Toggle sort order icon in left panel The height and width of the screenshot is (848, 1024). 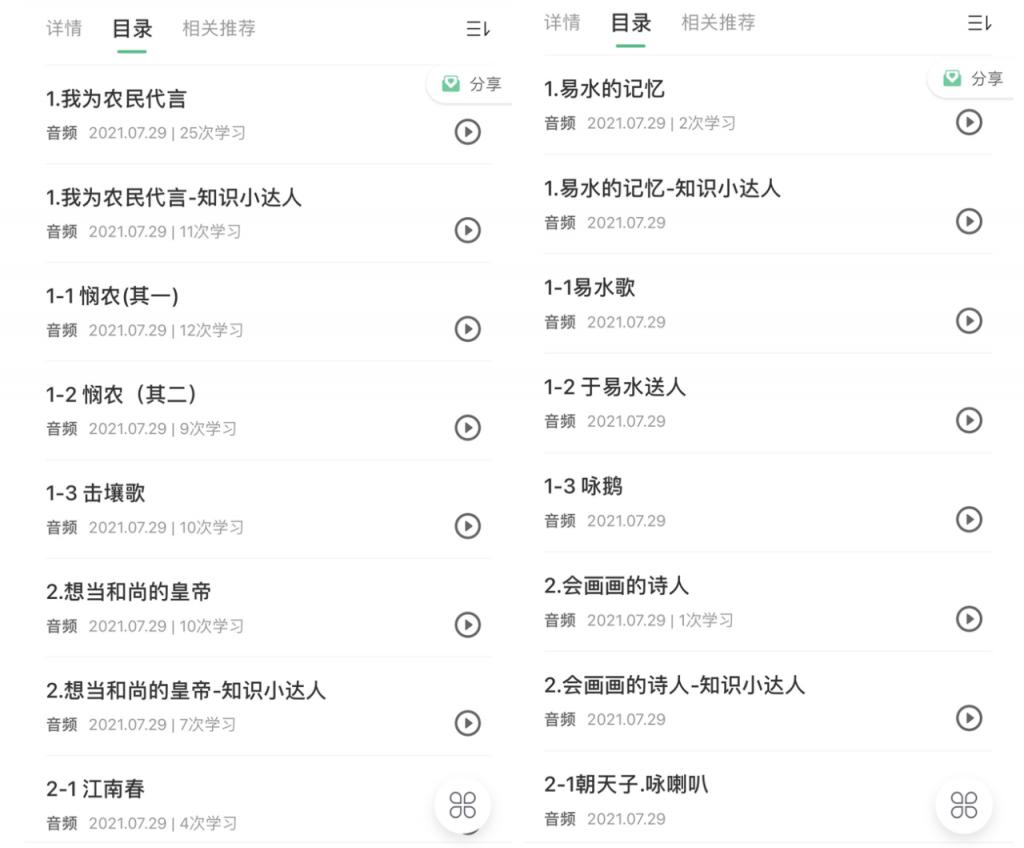(478, 29)
